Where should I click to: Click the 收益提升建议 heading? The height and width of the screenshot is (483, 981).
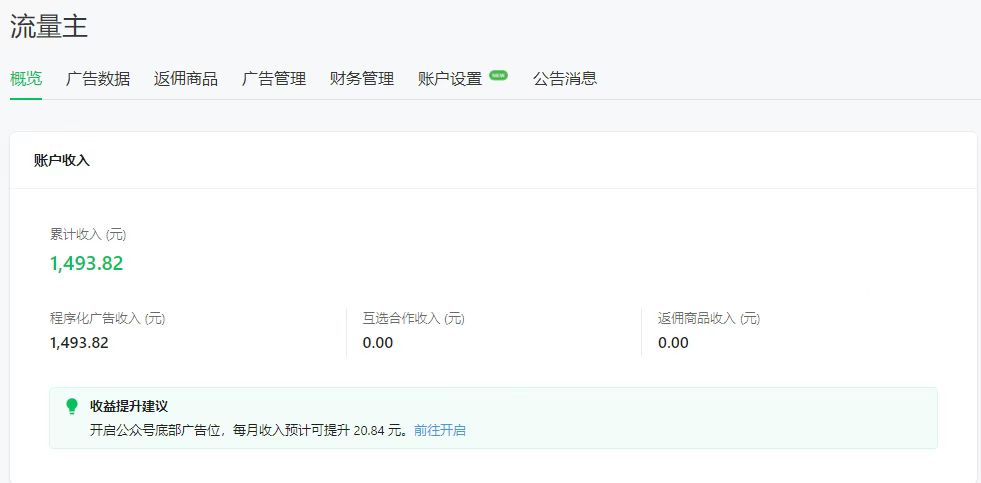[x=129, y=406]
